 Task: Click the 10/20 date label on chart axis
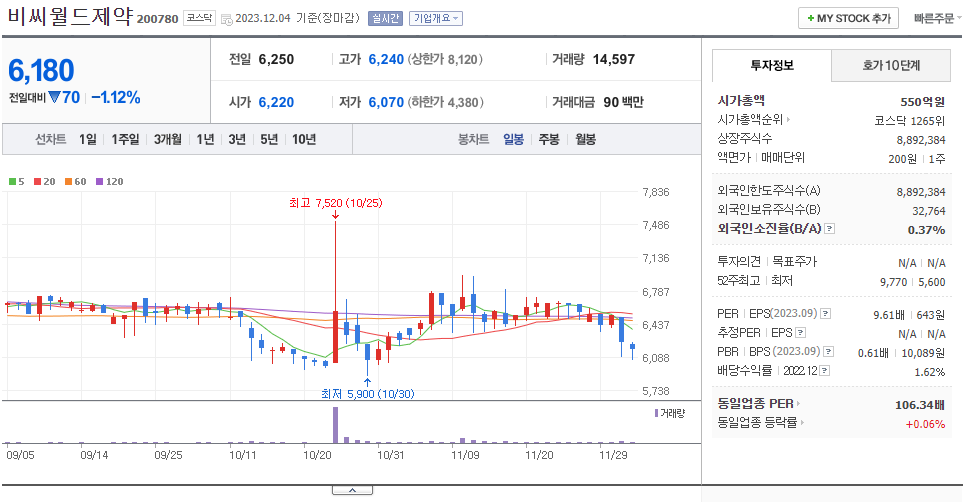coord(317,455)
